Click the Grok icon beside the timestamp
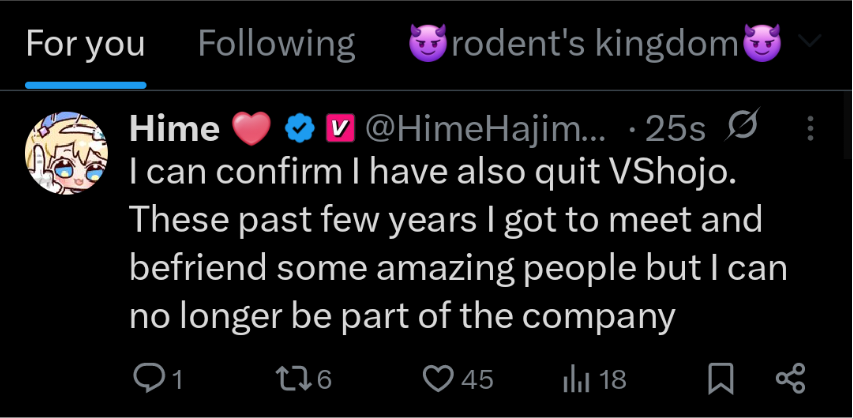Viewport: 853px width, 418px height. coord(741,126)
